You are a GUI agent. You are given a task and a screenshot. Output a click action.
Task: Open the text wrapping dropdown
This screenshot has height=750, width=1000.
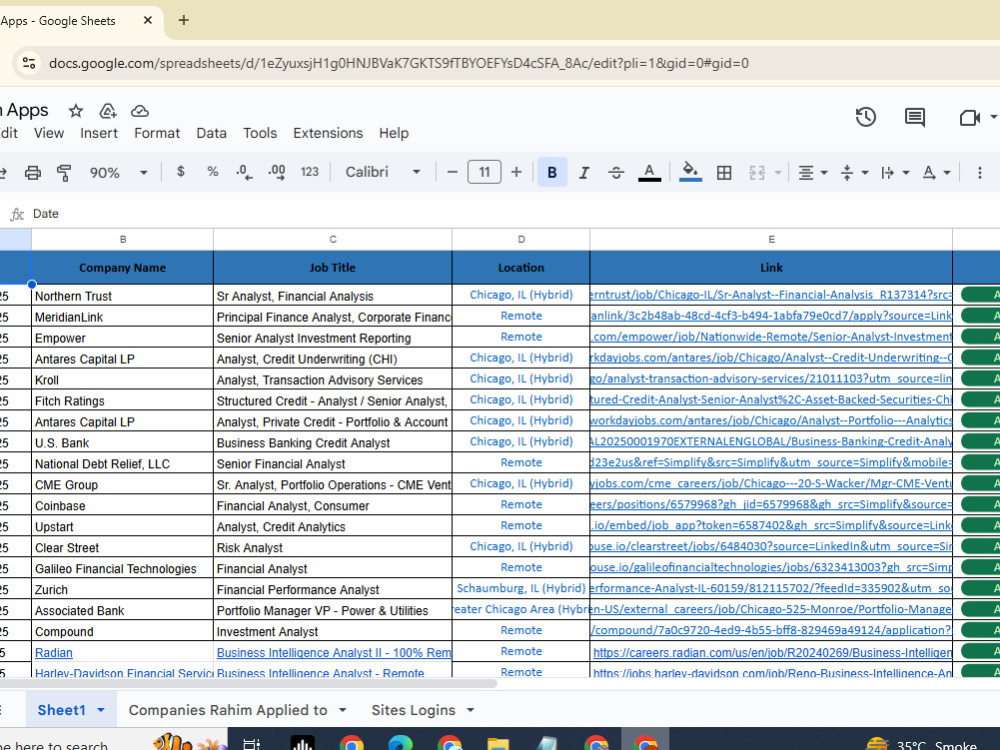(895, 172)
